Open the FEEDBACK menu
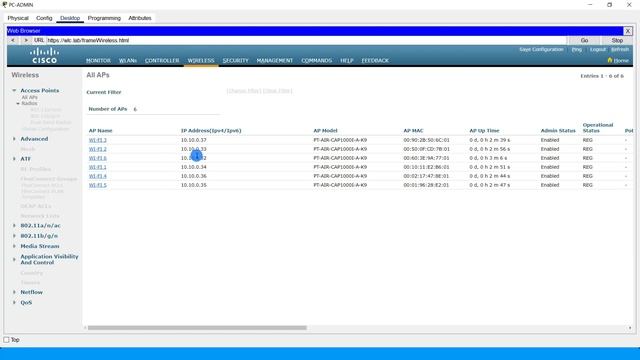This screenshot has height=360, width=640. [375, 60]
